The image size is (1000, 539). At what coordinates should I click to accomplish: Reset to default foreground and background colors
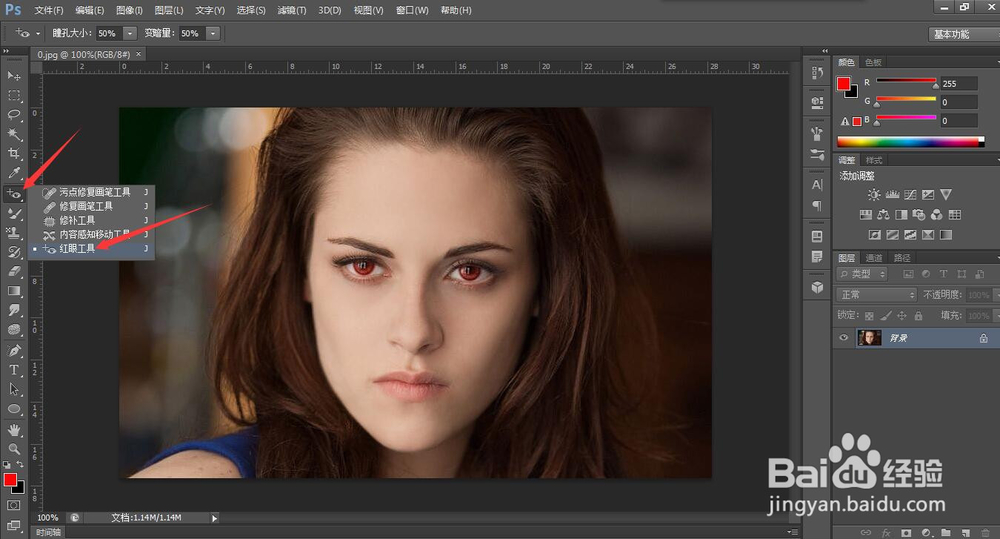point(6,464)
